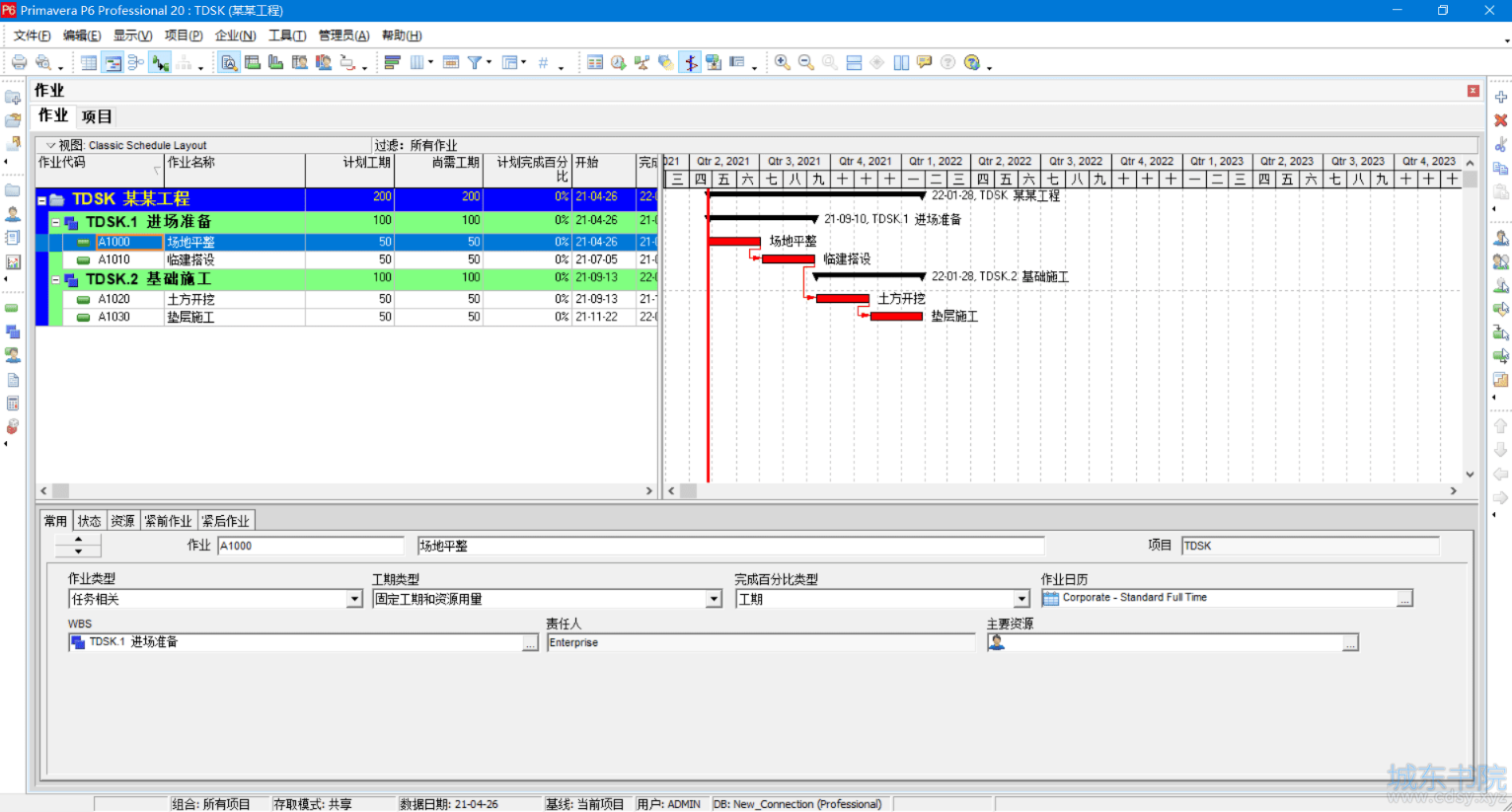
Task: Collapse the TDSK.2 基础施工 WBS group
Action: [x=56, y=280]
